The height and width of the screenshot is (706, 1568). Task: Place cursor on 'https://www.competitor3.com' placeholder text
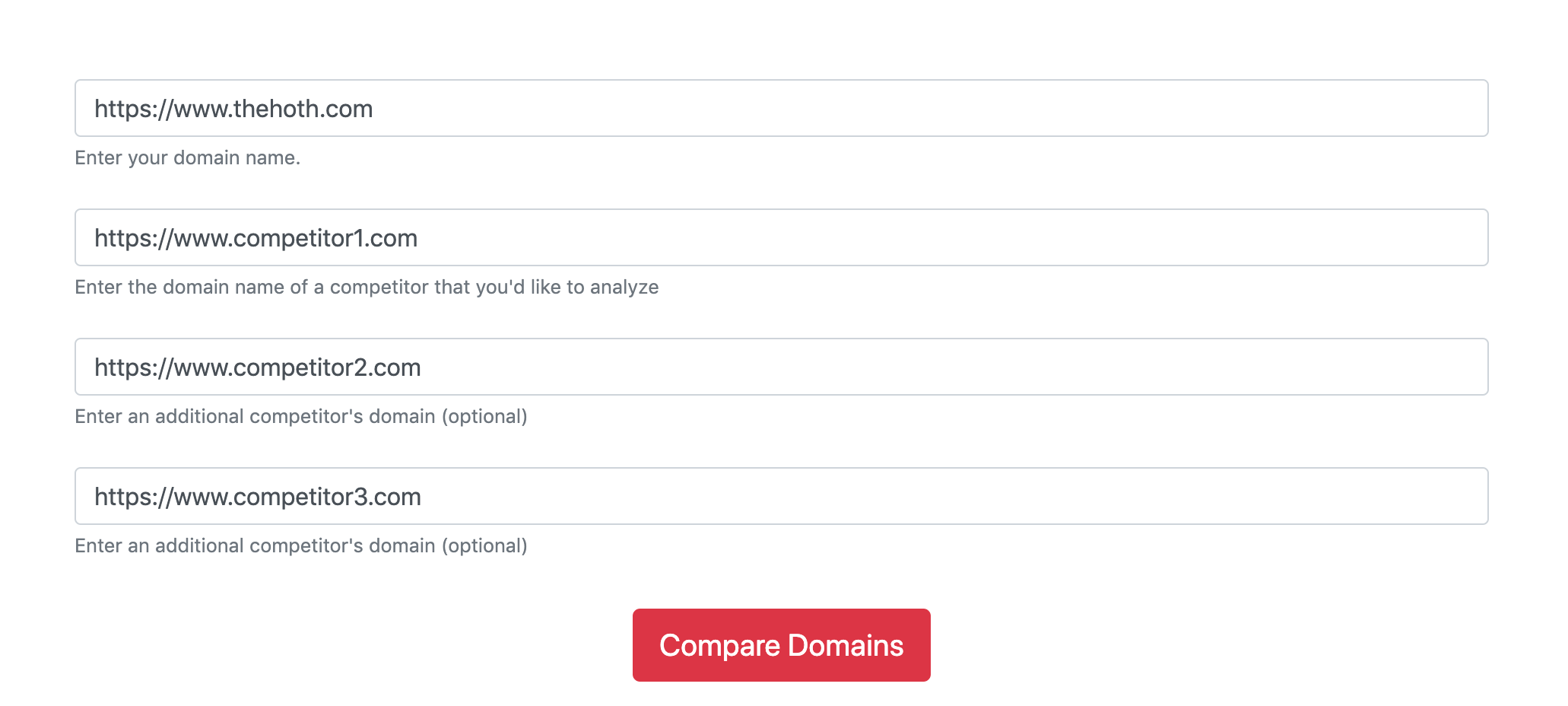tap(258, 497)
